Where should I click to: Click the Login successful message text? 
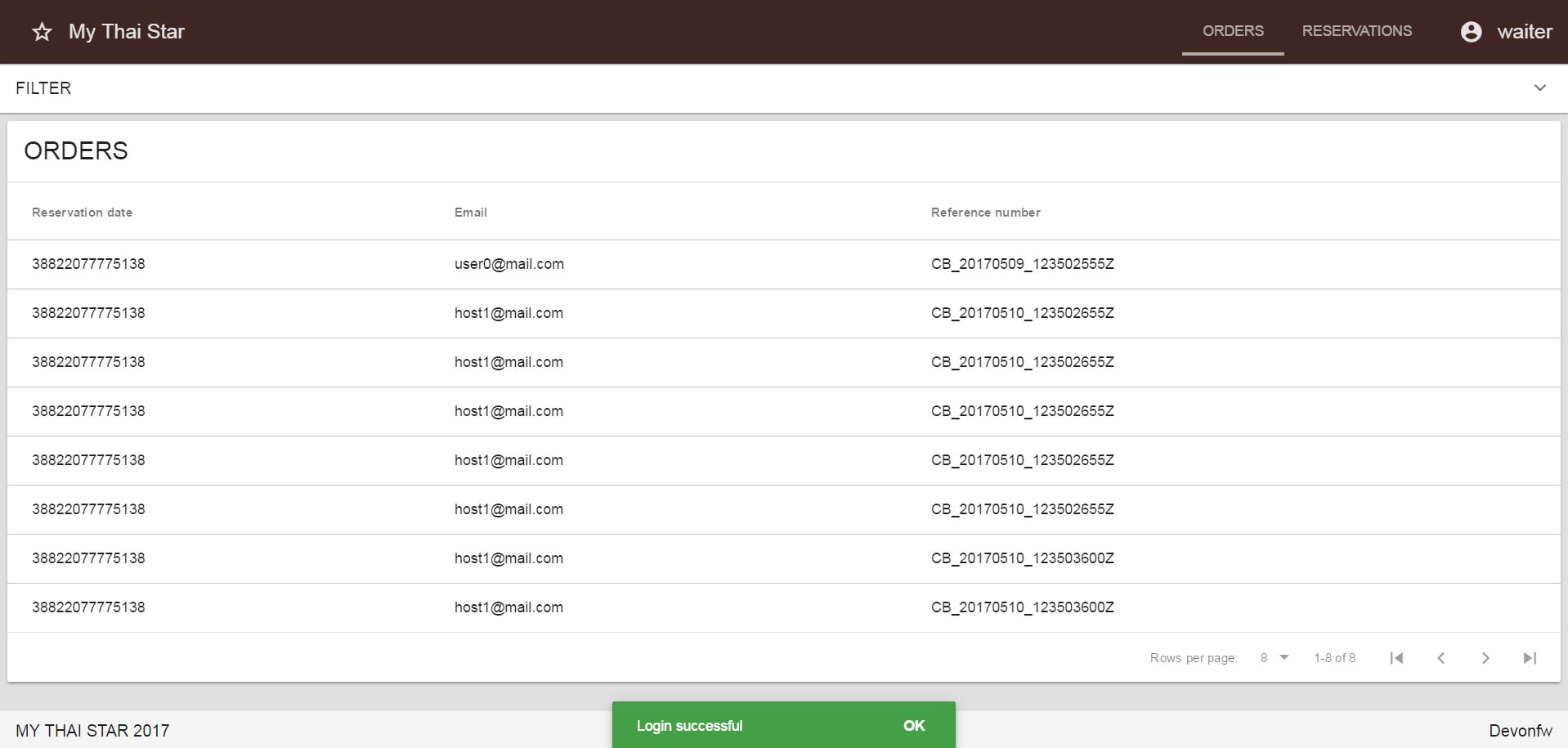[x=690, y=726]
